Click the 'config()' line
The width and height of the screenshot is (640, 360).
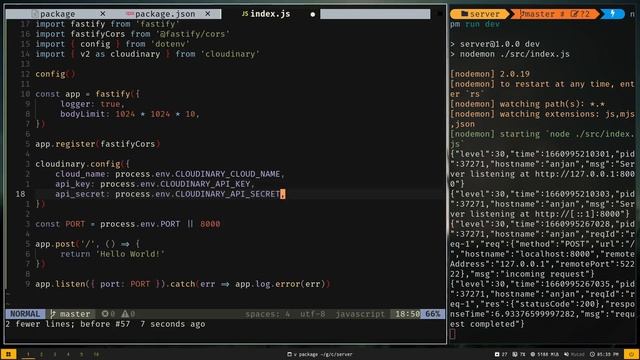pos(55,74)
